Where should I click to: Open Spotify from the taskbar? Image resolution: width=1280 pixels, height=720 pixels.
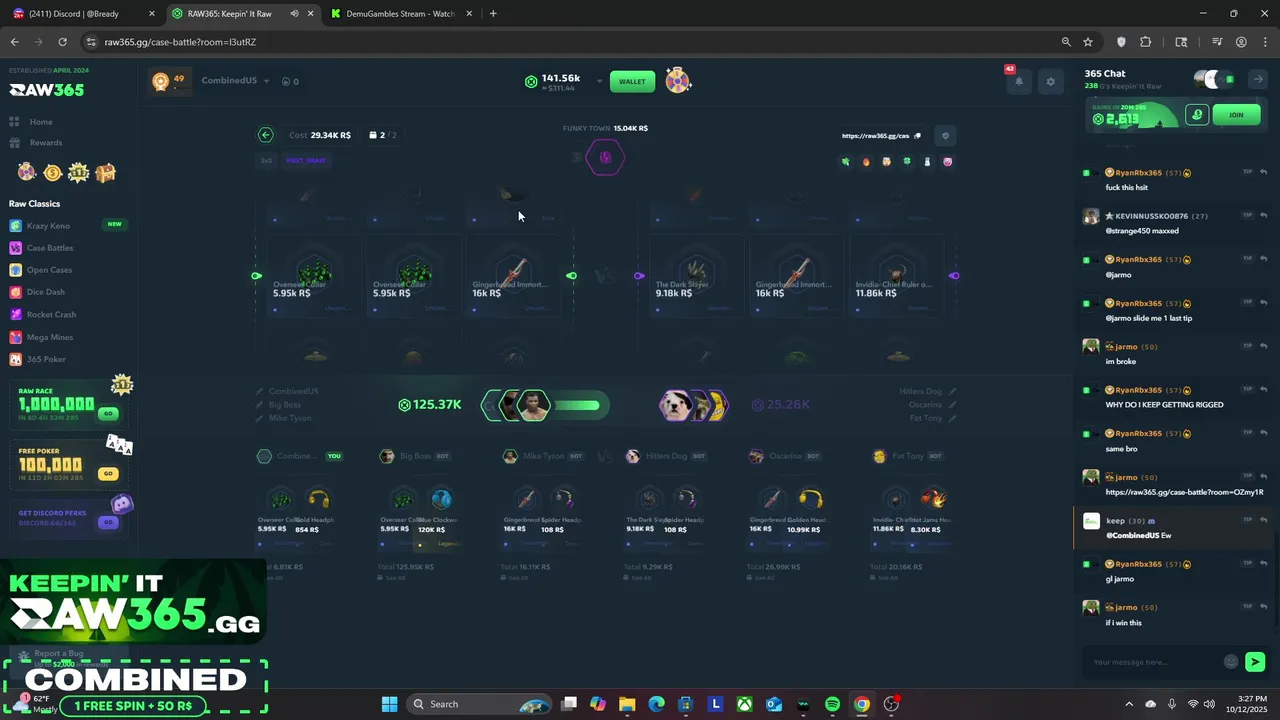[832, 704]
